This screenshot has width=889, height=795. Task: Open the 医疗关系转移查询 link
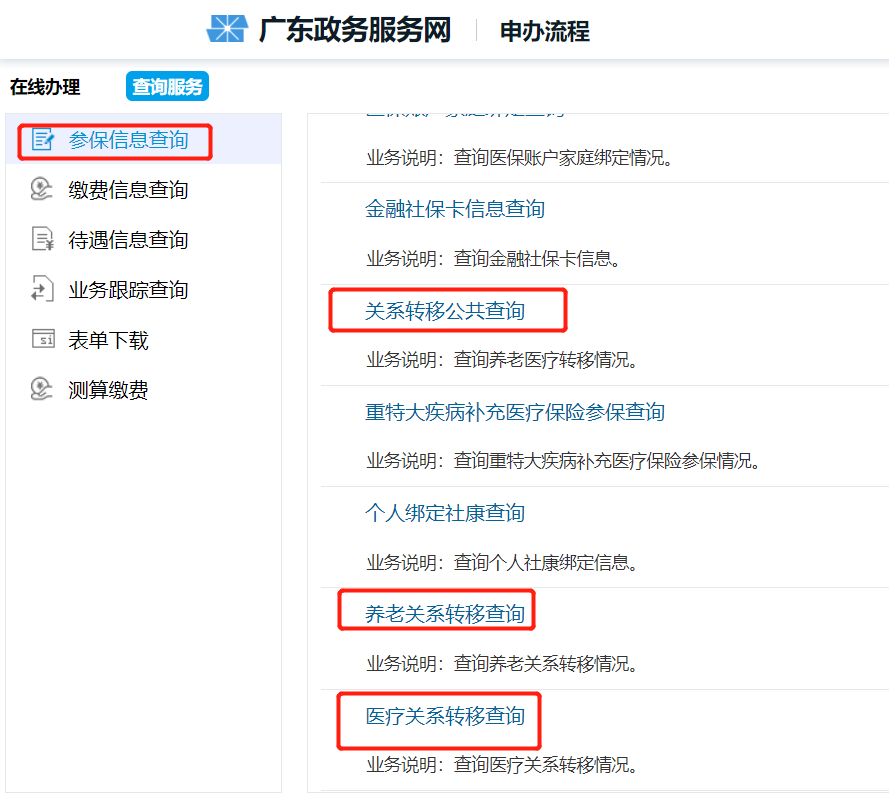[445, 716]
